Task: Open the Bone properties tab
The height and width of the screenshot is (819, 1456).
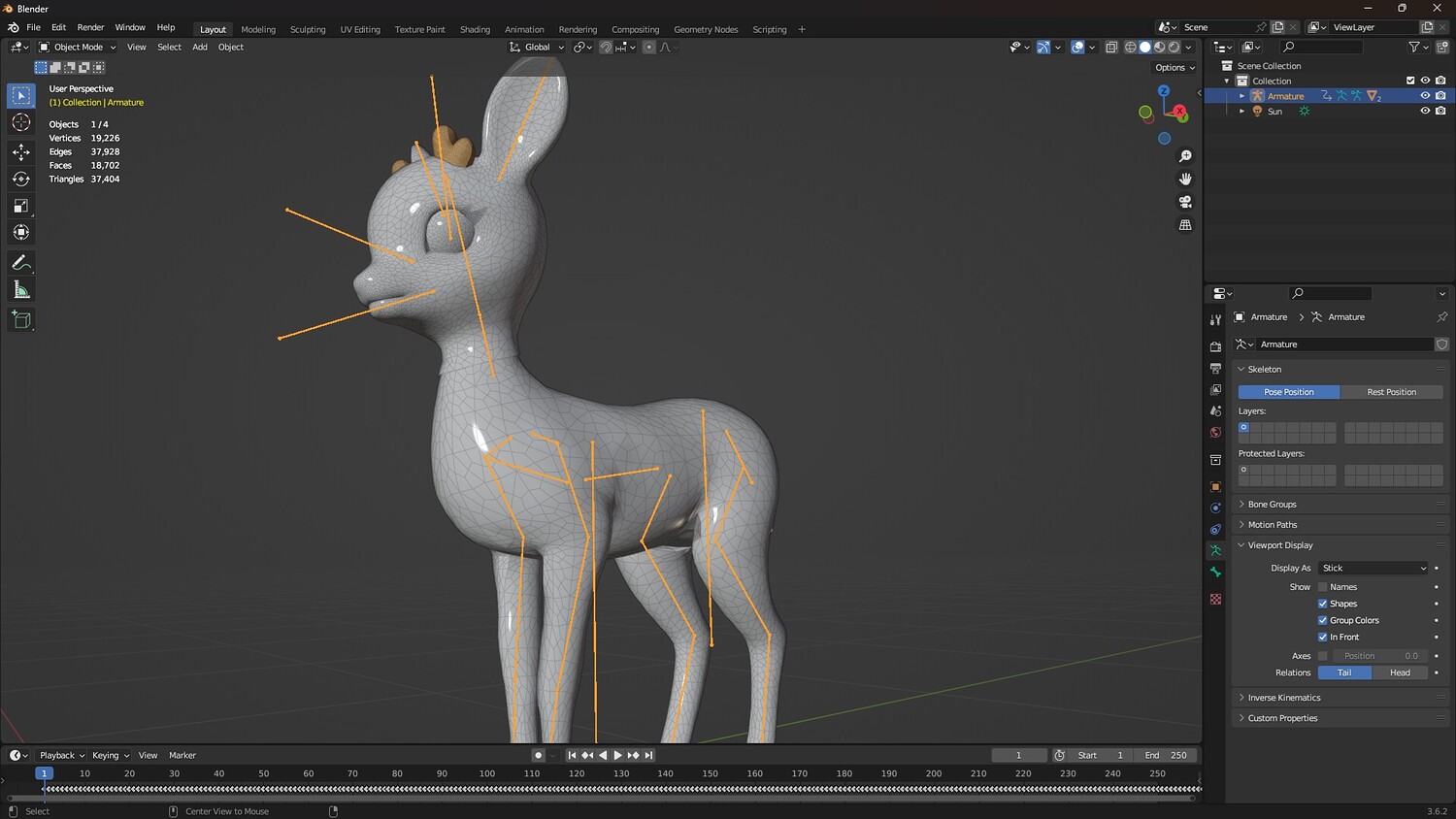Action: [x=1215, y=572]
